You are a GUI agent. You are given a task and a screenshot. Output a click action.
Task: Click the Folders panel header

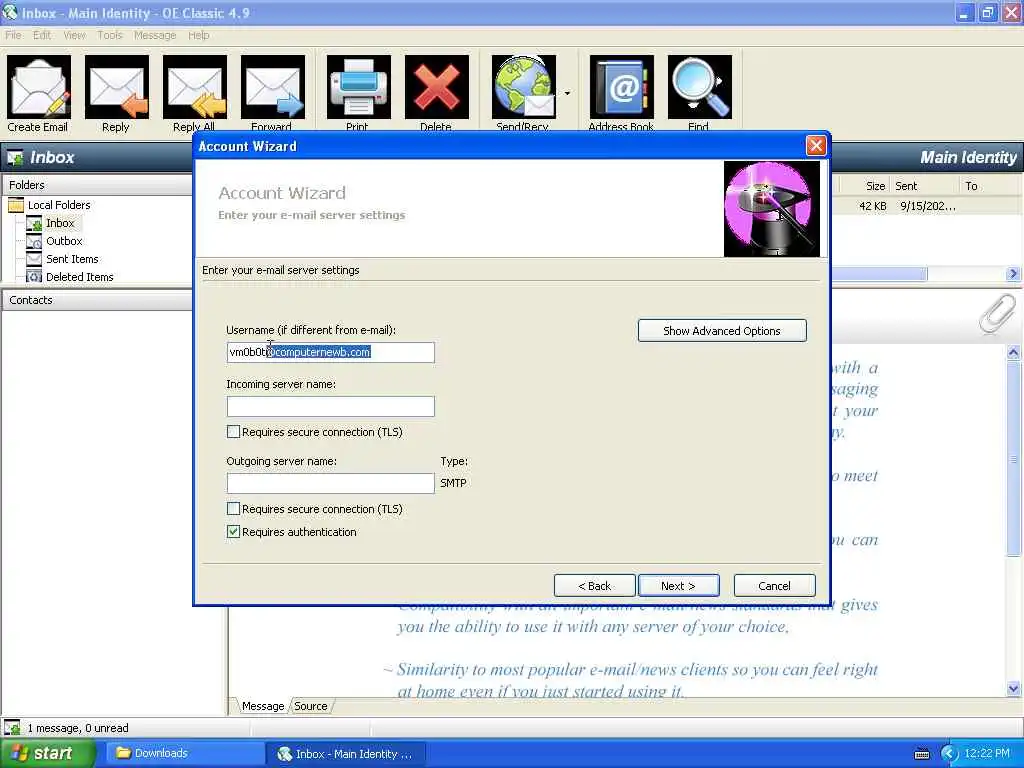tap(97, 185)
